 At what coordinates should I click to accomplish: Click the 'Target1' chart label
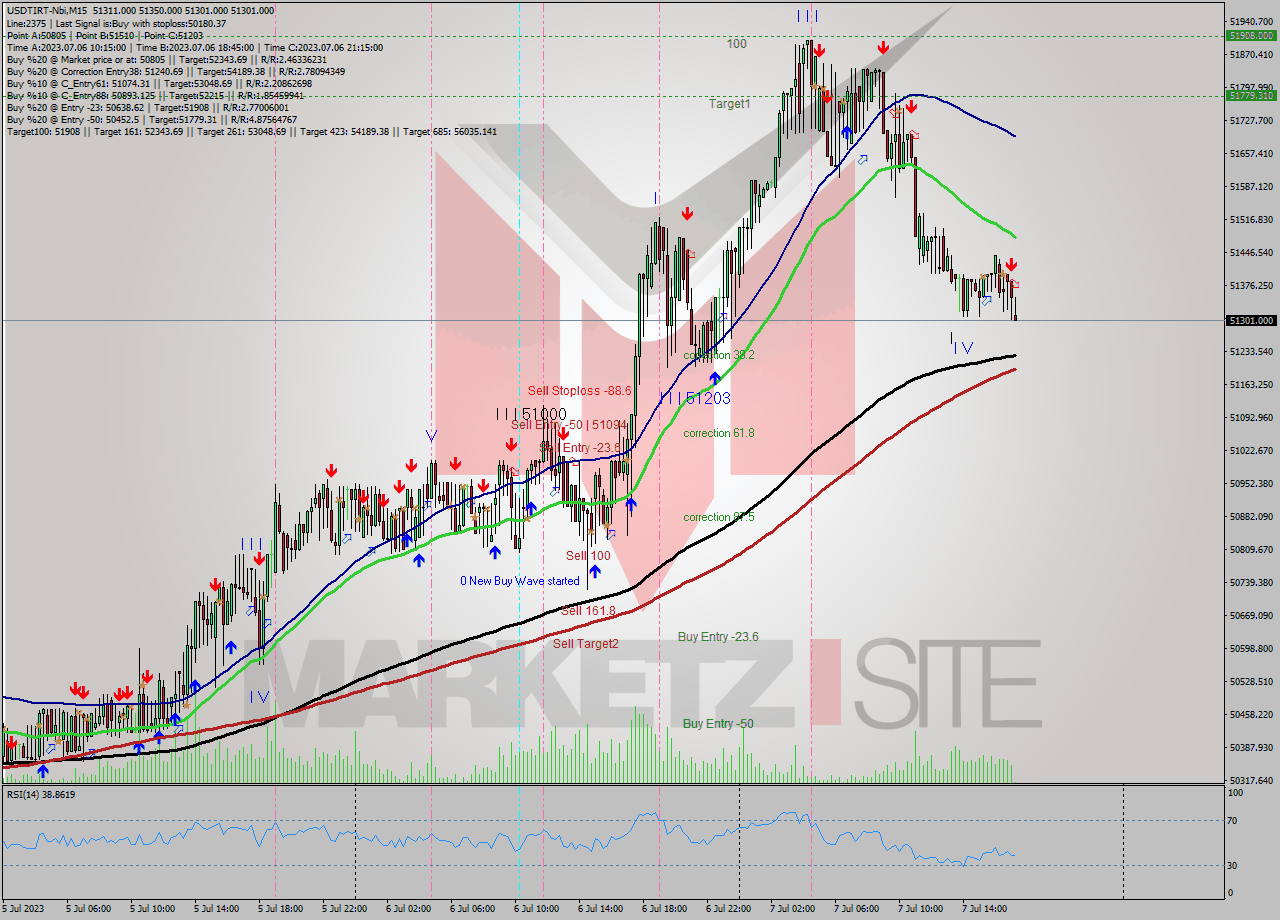pyautogui.click(x=729, y=104)
